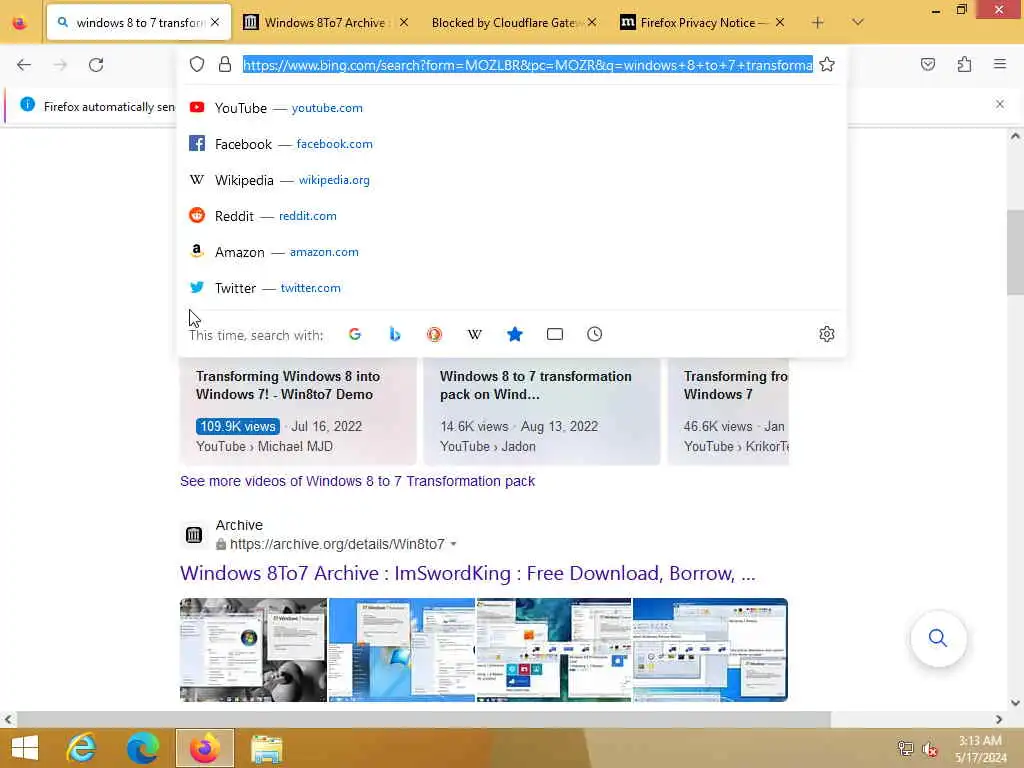Click the Firefox back arrow button
This screenshot has width=1024, height=768.
[x=24, y=65]
